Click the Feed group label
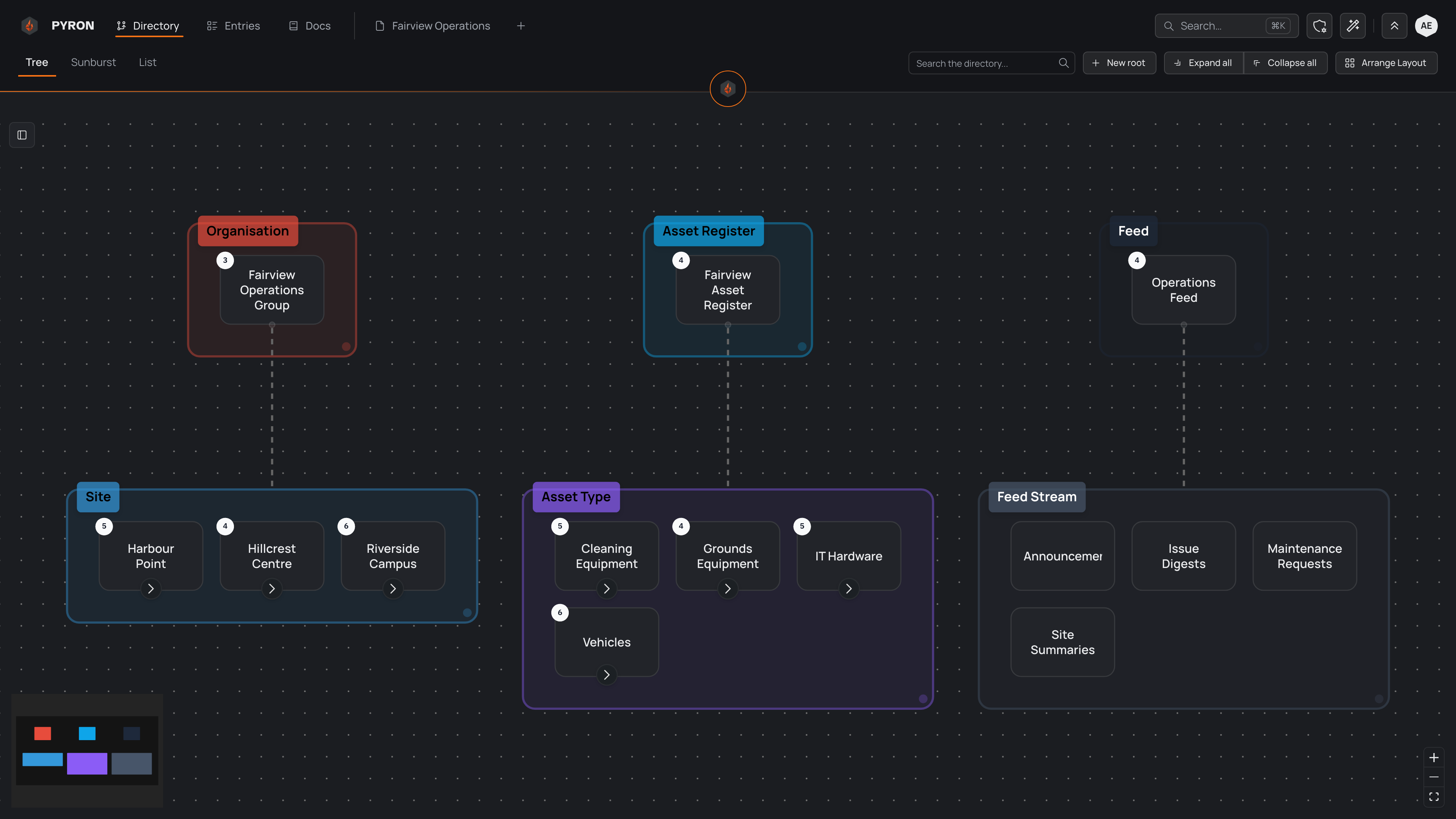 click(x=1133, y=231)
